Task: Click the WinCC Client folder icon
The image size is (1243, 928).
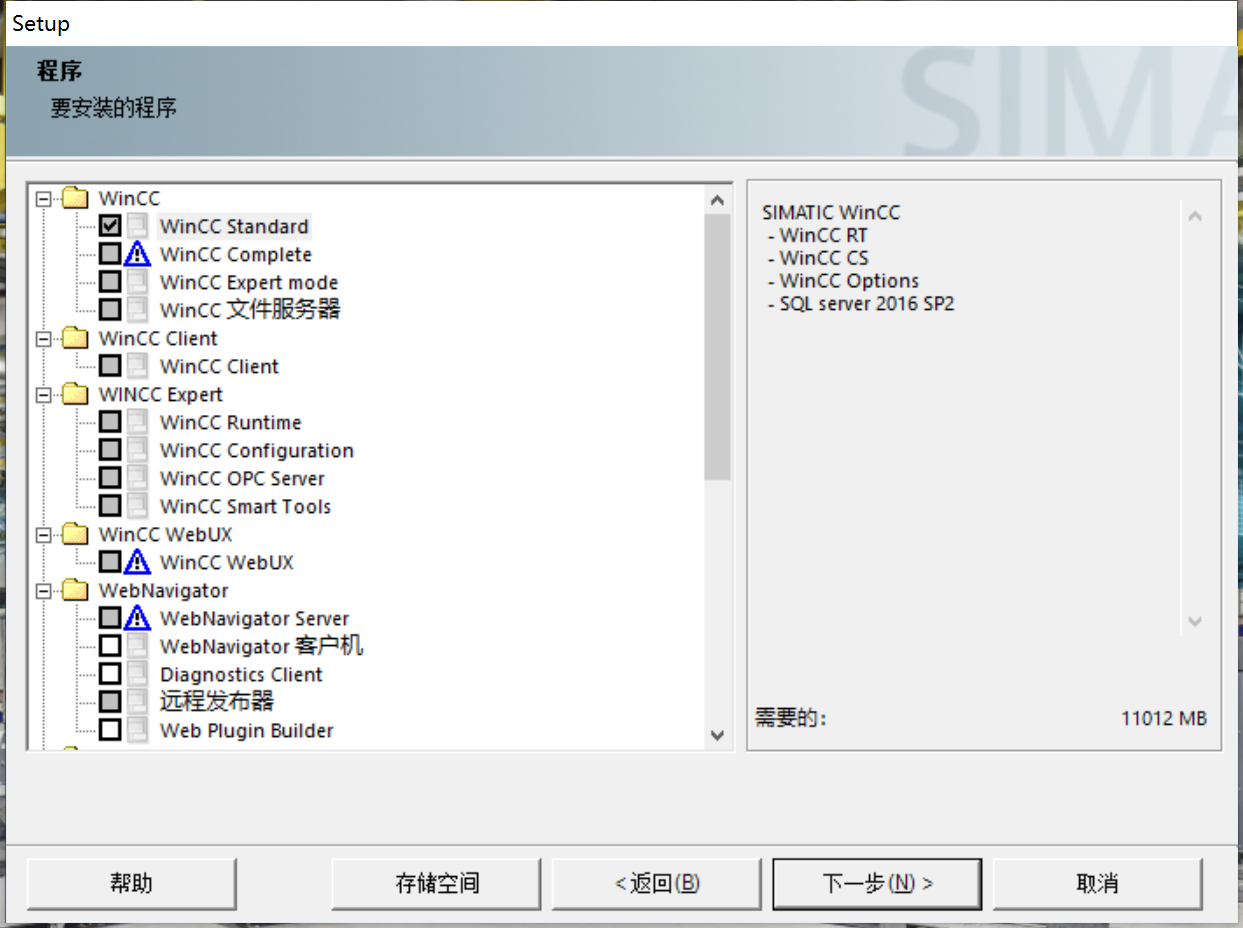Action: 76,338
